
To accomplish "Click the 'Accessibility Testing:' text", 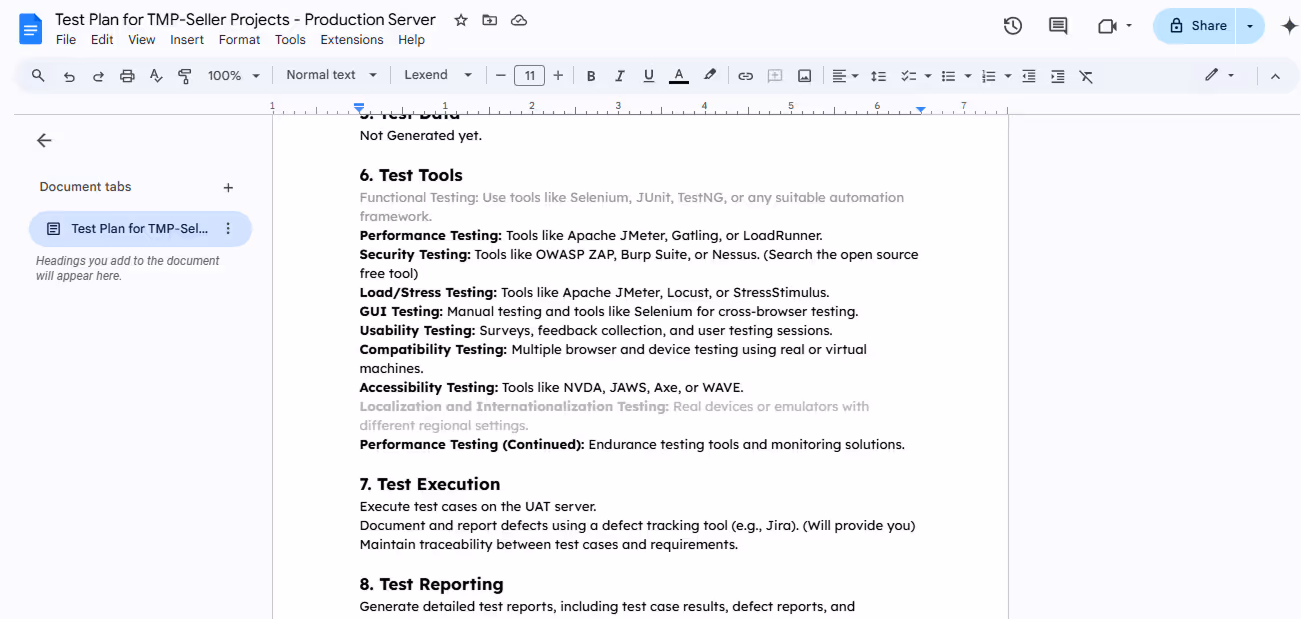I will [x=429, y=388].
